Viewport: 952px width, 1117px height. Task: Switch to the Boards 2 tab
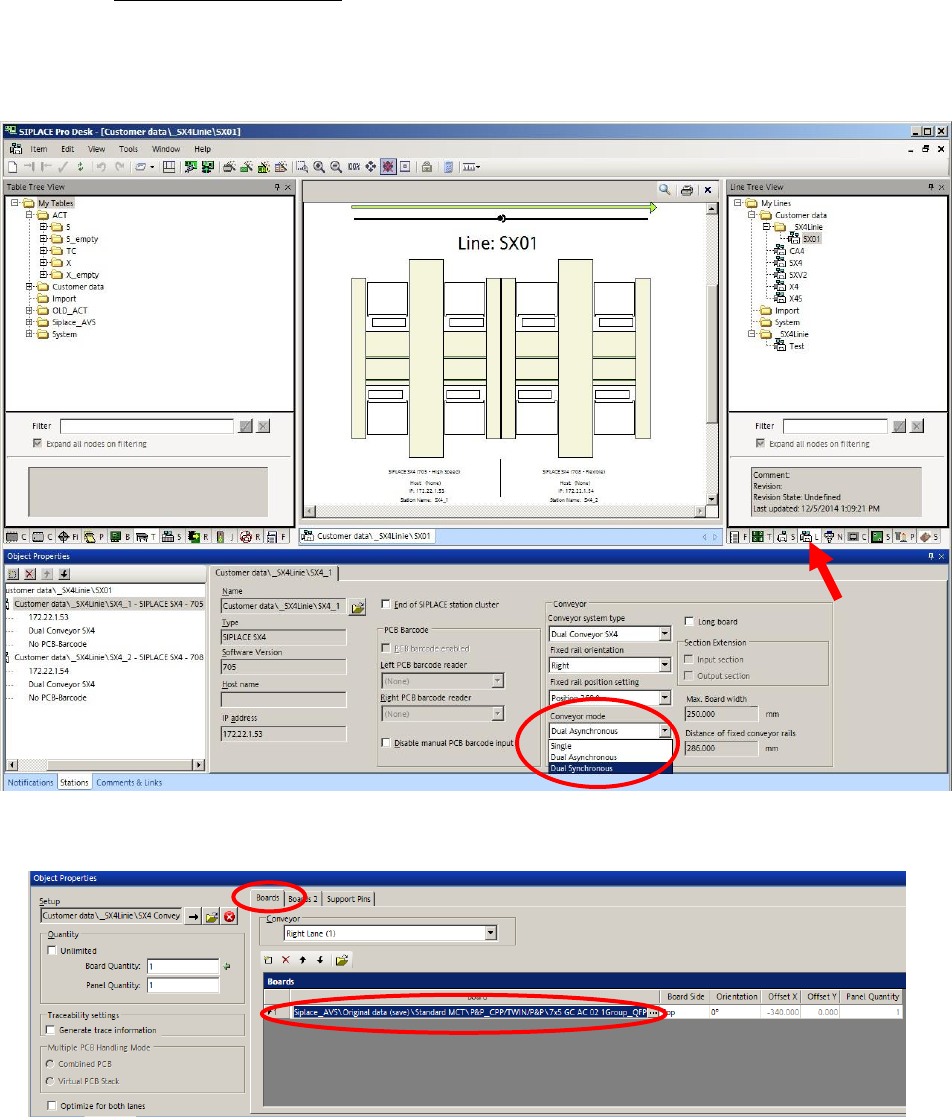303,899
